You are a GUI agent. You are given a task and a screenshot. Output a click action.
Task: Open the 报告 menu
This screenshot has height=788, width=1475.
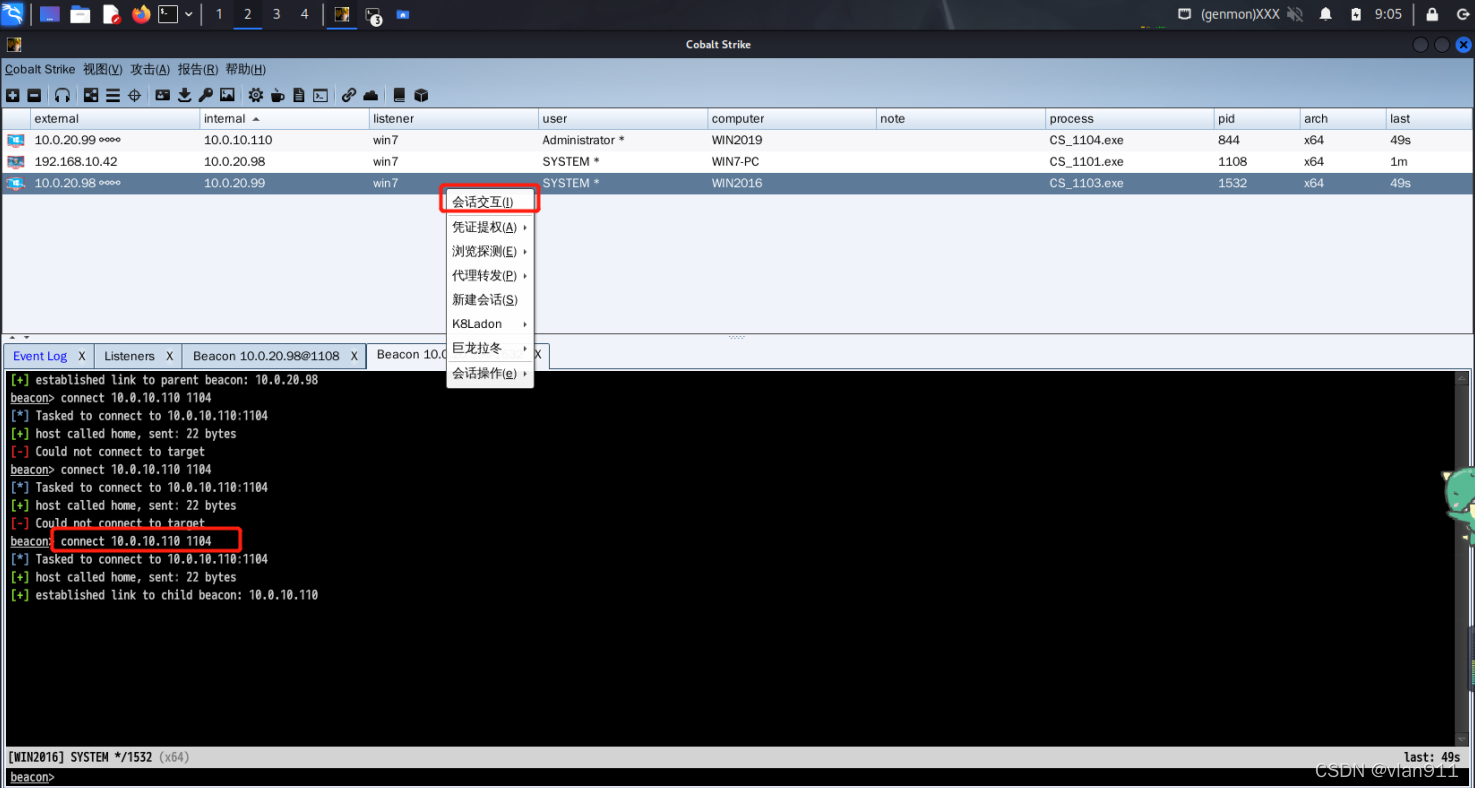coord(198,69)
